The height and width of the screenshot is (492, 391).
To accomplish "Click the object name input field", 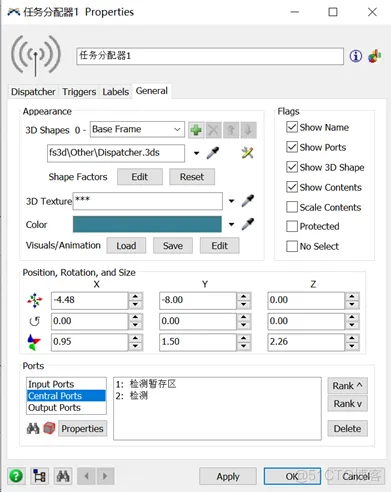I will tap(210, 56).
